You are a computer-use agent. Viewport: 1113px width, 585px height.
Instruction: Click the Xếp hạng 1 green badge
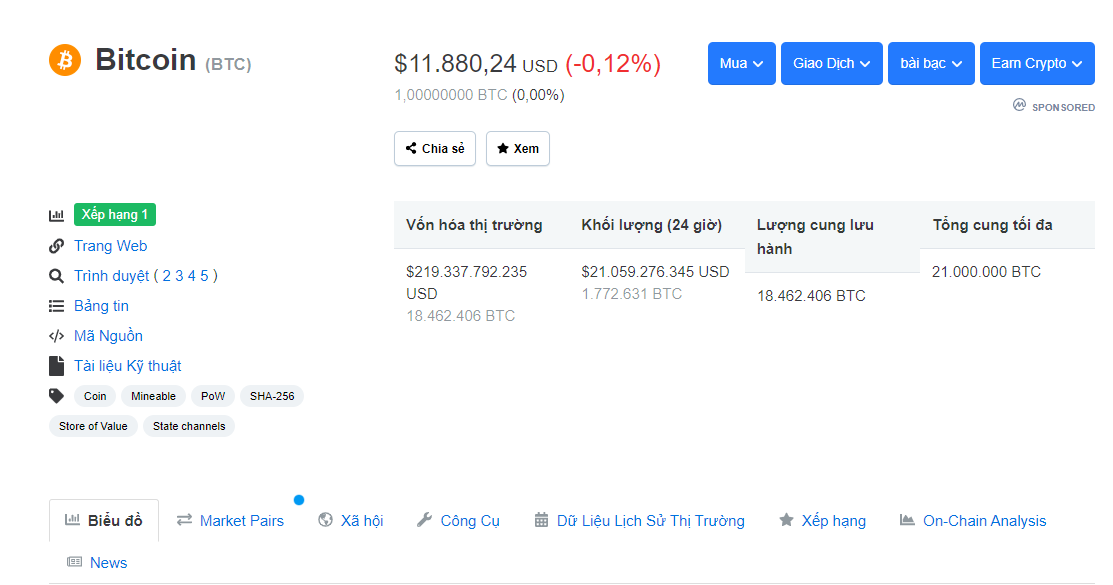[115, 214]
